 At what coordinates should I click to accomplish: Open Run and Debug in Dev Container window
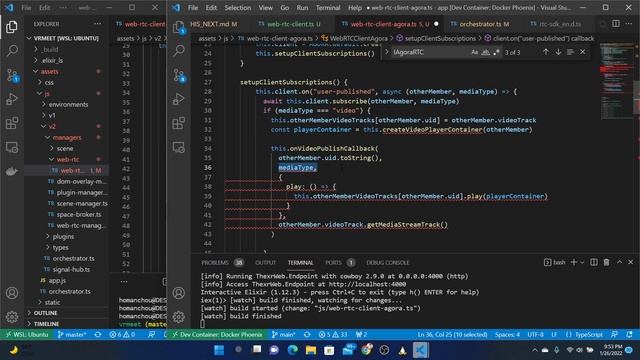click(179, 99)
